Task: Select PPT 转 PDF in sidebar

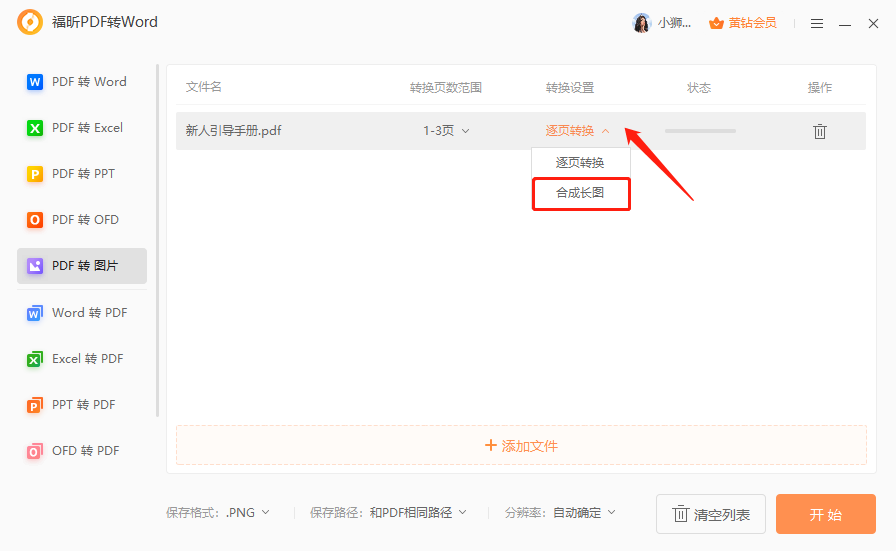Action: 82,405
